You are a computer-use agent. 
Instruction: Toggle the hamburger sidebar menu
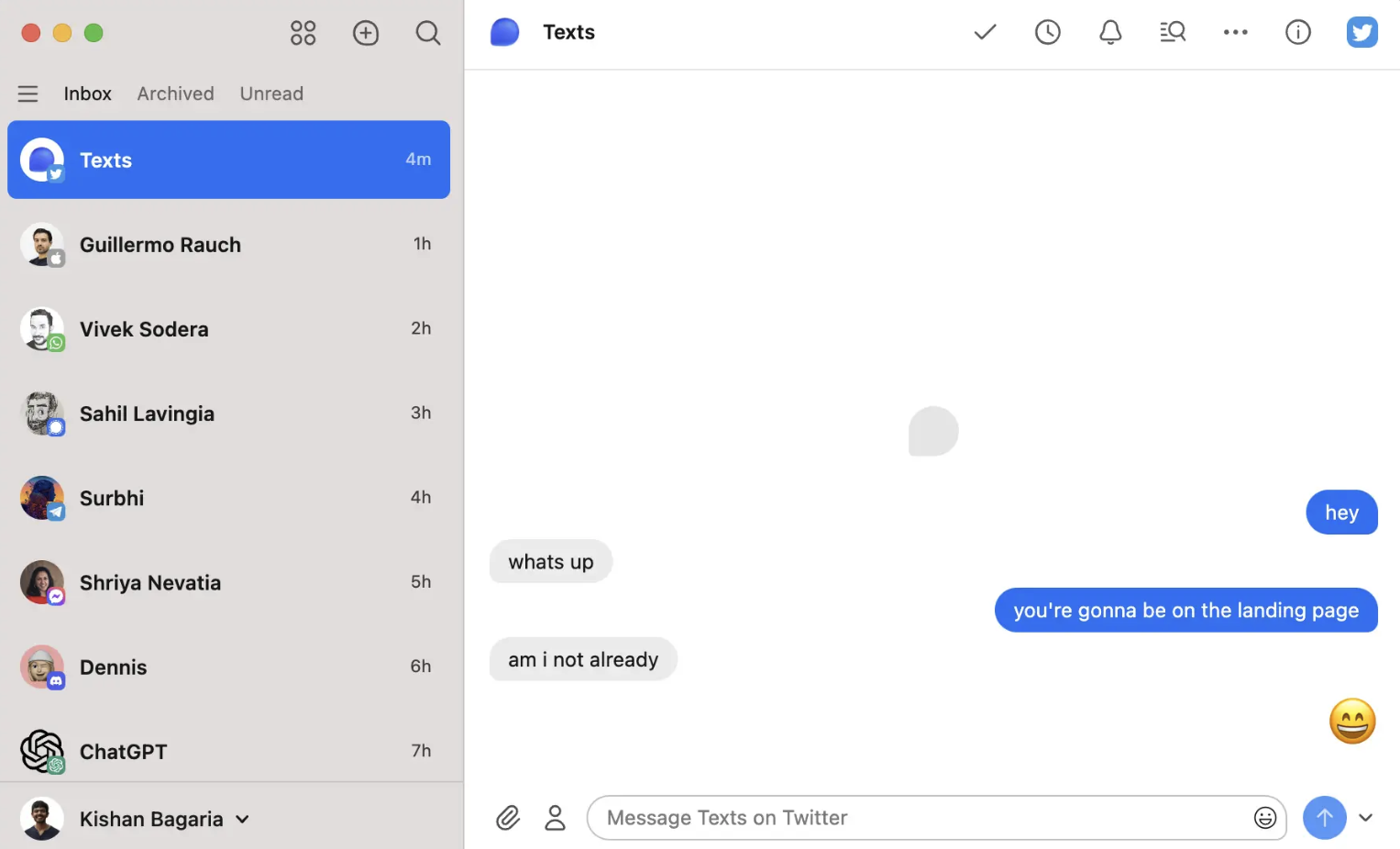(x=28, y=94)
